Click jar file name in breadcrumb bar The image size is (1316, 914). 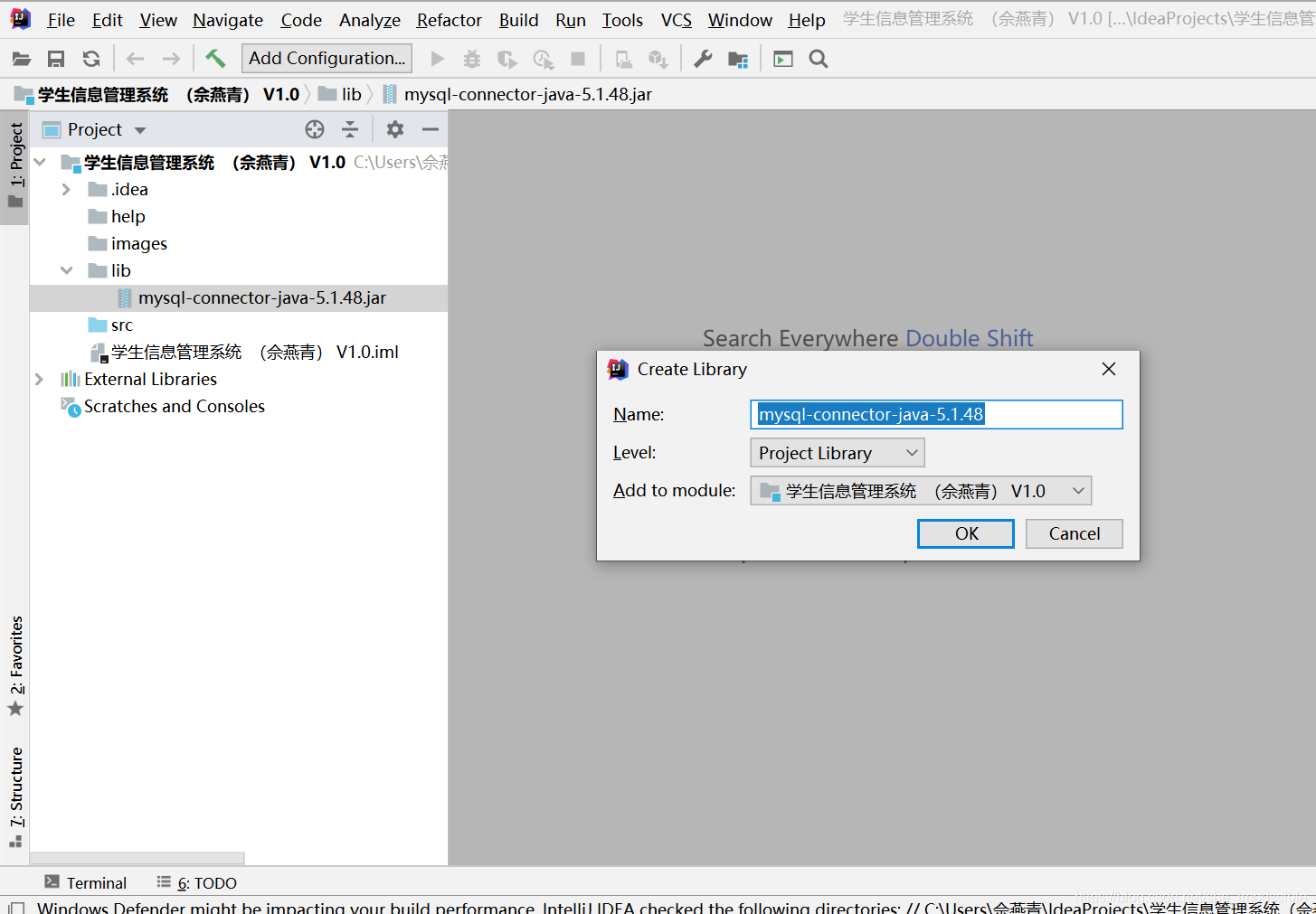527,94
